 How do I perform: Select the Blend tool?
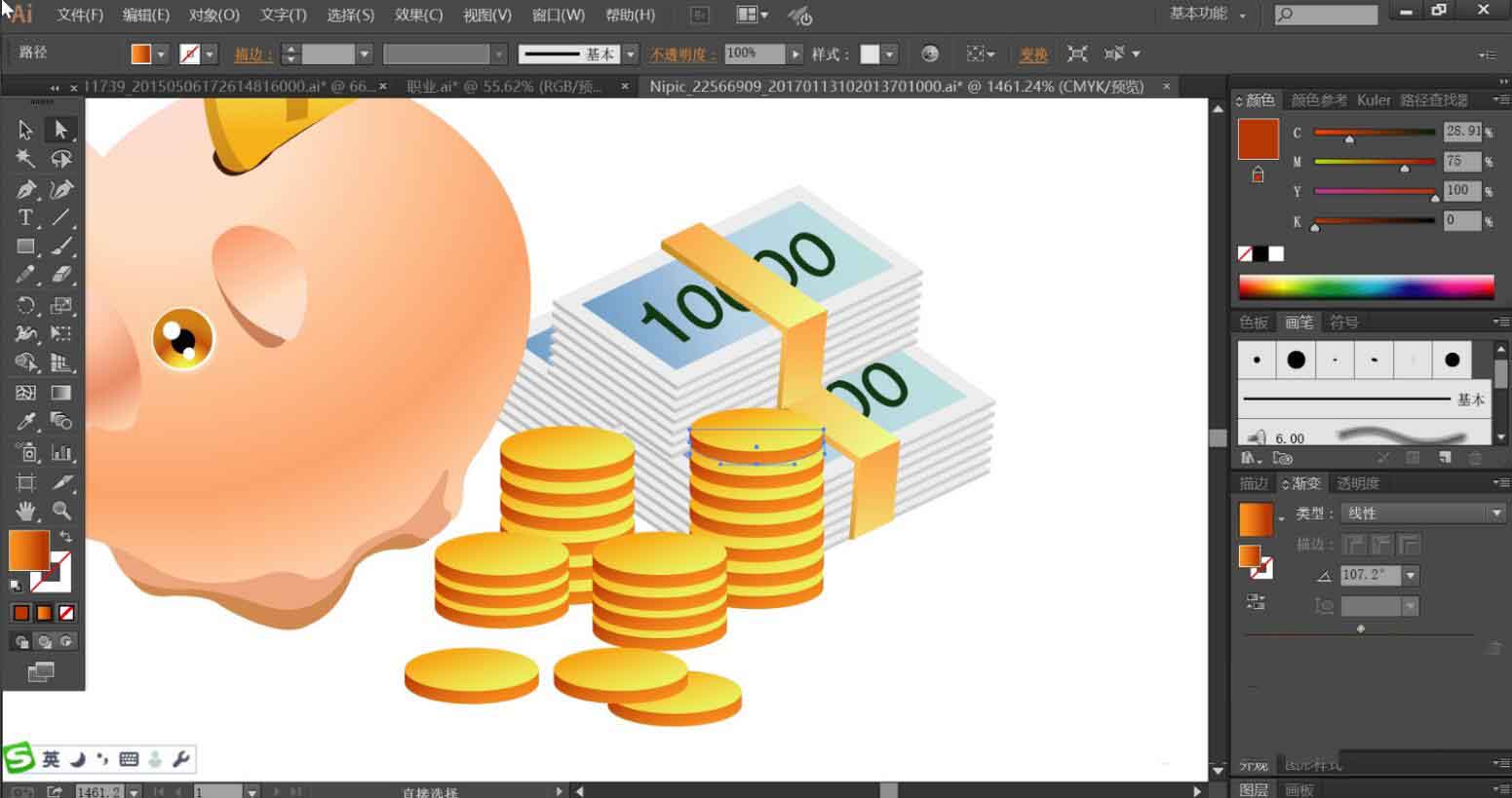coord(60,422)
